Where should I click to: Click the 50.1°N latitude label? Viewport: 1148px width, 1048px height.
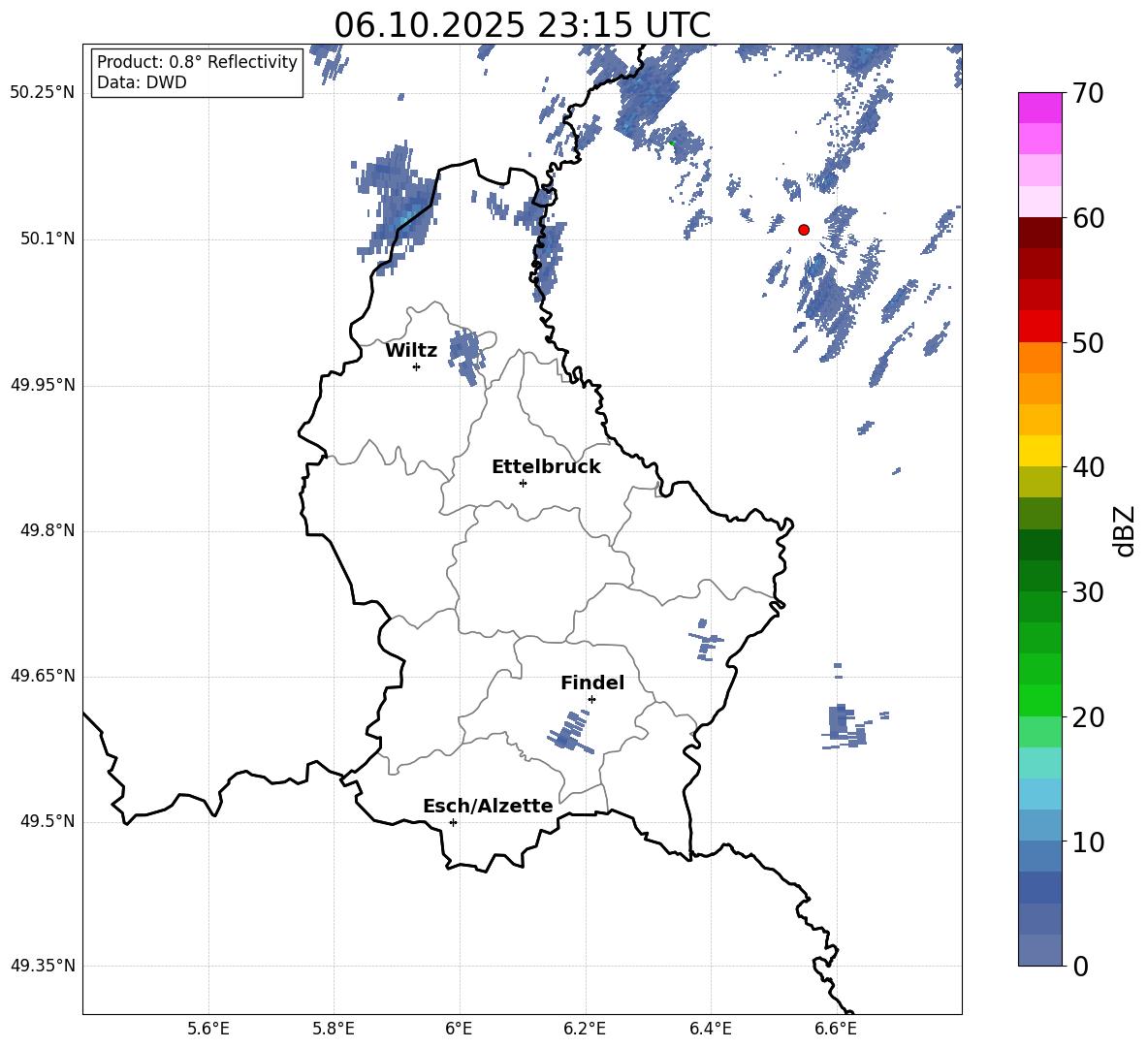click(x=48, y=238)
